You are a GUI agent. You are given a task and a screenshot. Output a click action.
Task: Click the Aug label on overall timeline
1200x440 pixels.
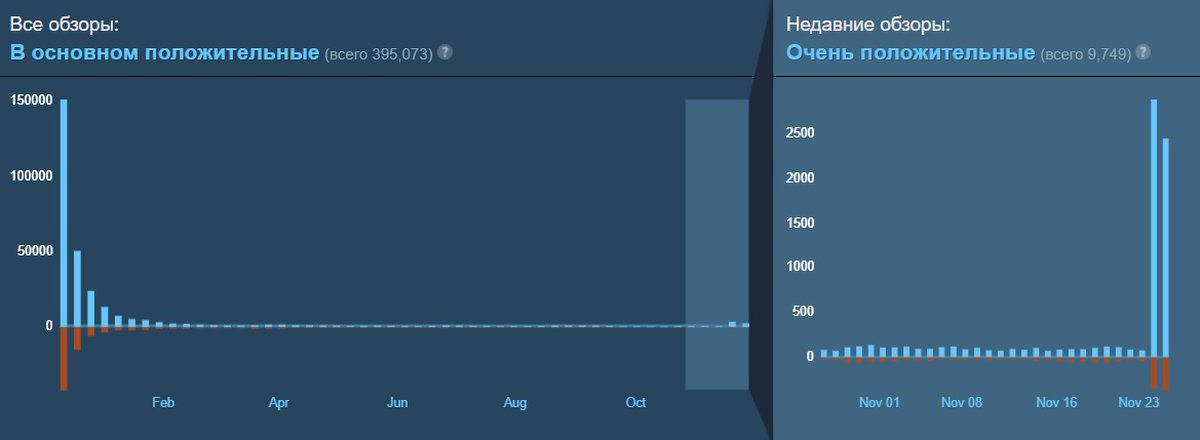coord(515,403)
